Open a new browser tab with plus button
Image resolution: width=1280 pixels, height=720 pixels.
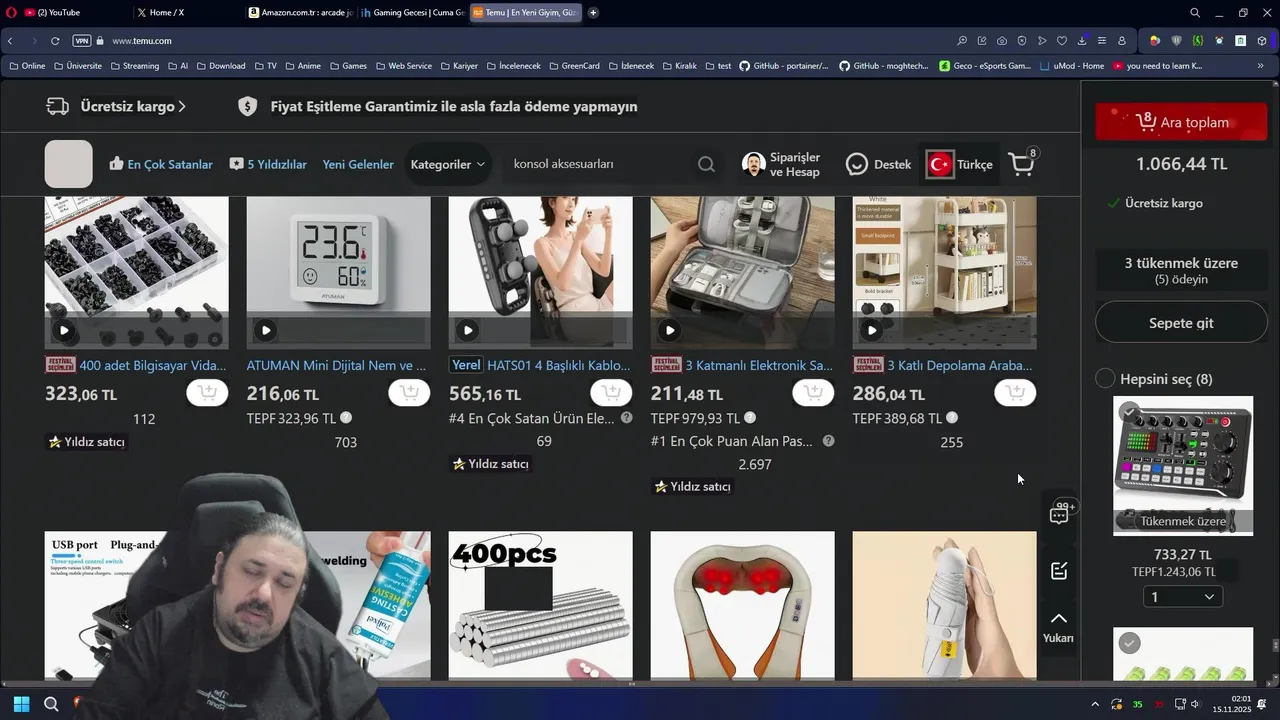point(593,12)
